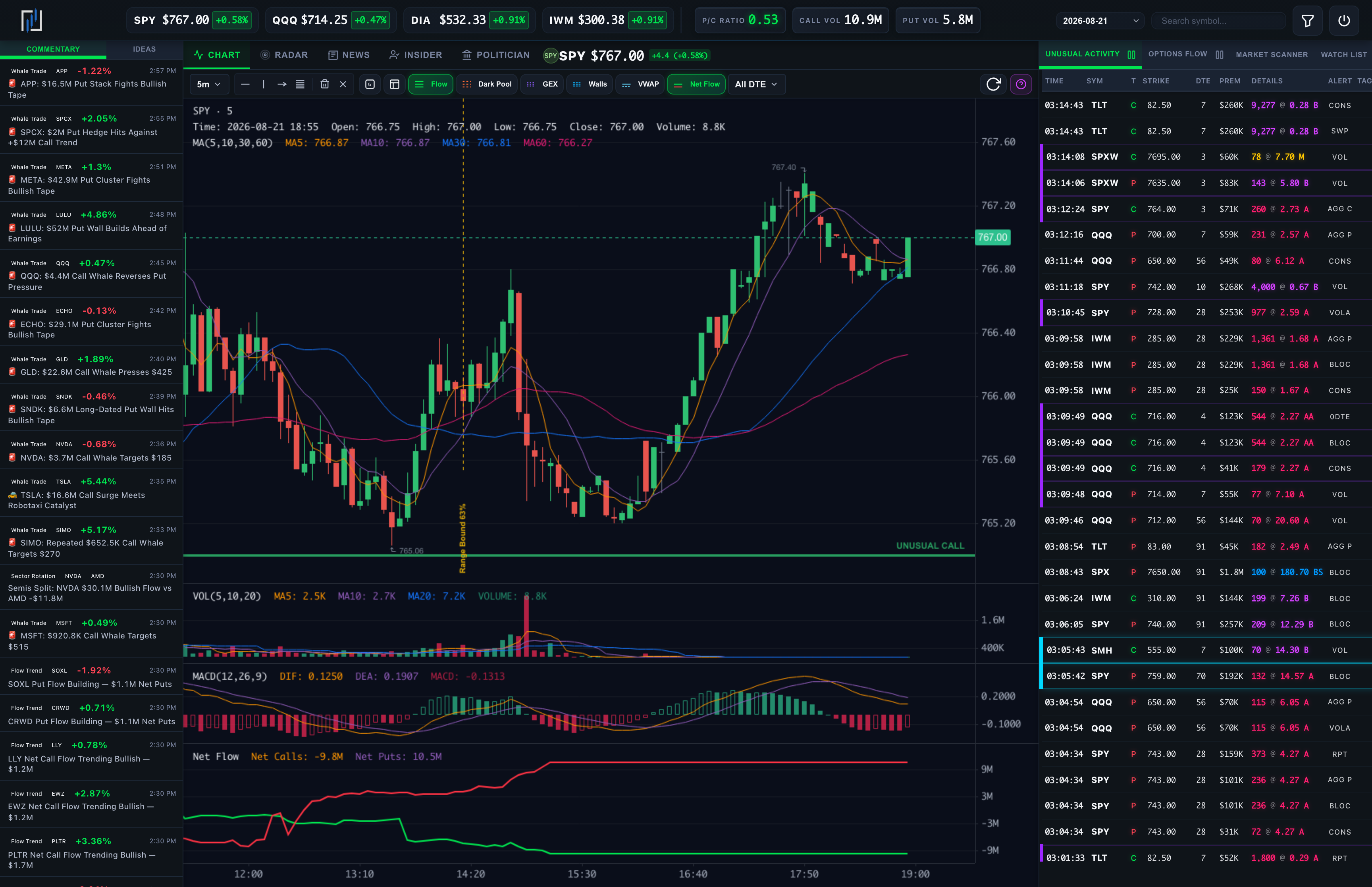Screen dimensions: 1372x887
Task: Select the SPY 759.00 put BLOC row
Action: click(x=1206, y=676)
